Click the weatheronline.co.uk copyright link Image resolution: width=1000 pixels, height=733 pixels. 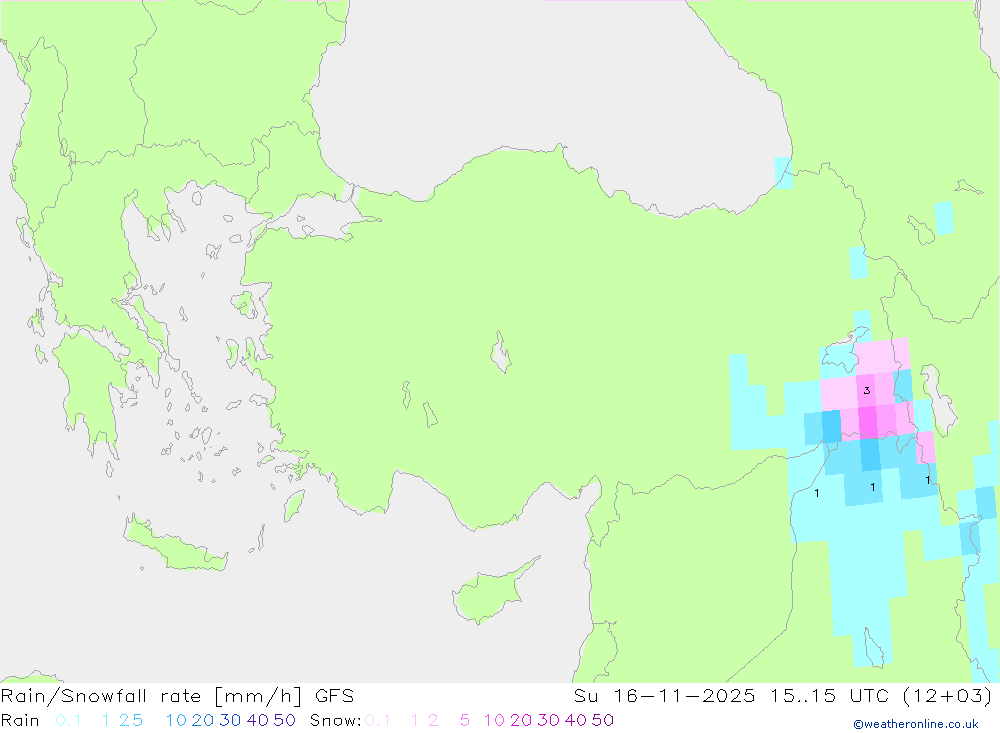[x=916, y=724]
